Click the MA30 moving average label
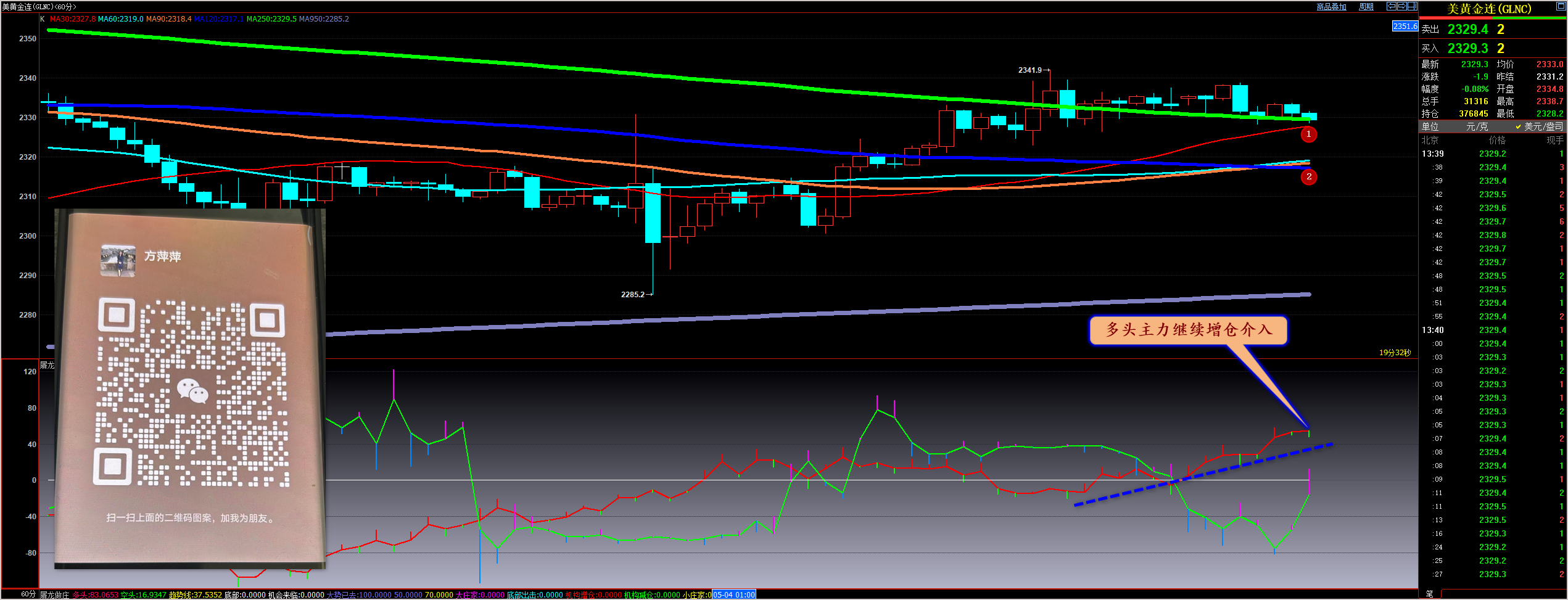This screenshot has height=600, width=1568. (72, 19)
